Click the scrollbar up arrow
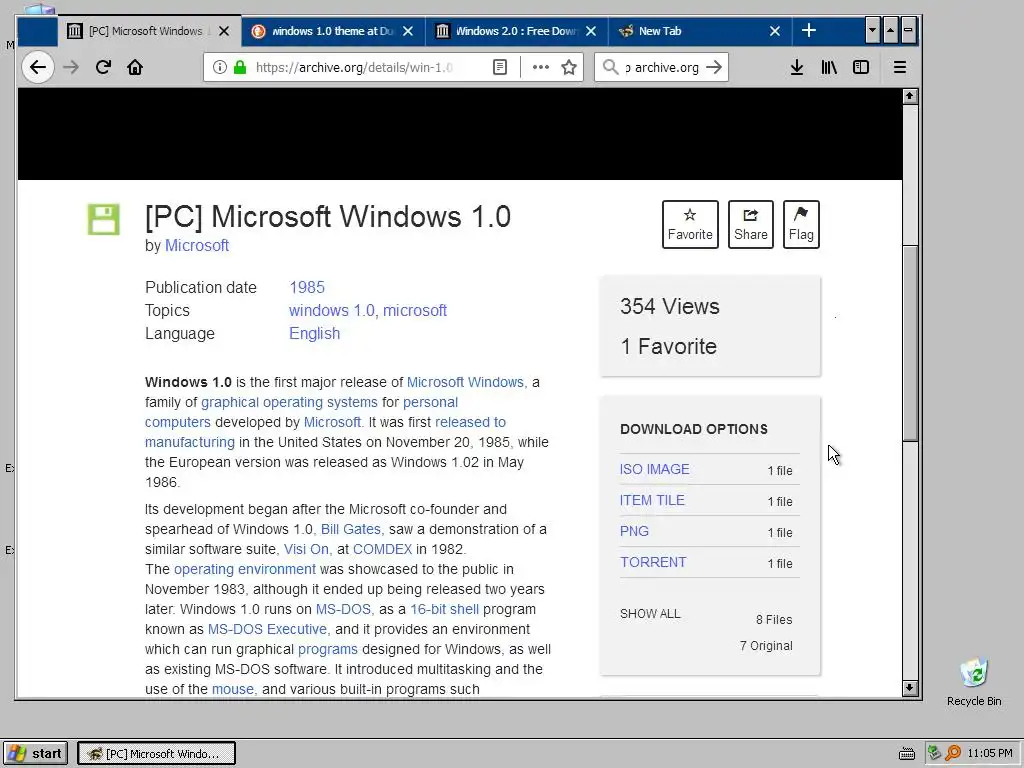This screenshot has height=768, width=1024. (910, 96)
